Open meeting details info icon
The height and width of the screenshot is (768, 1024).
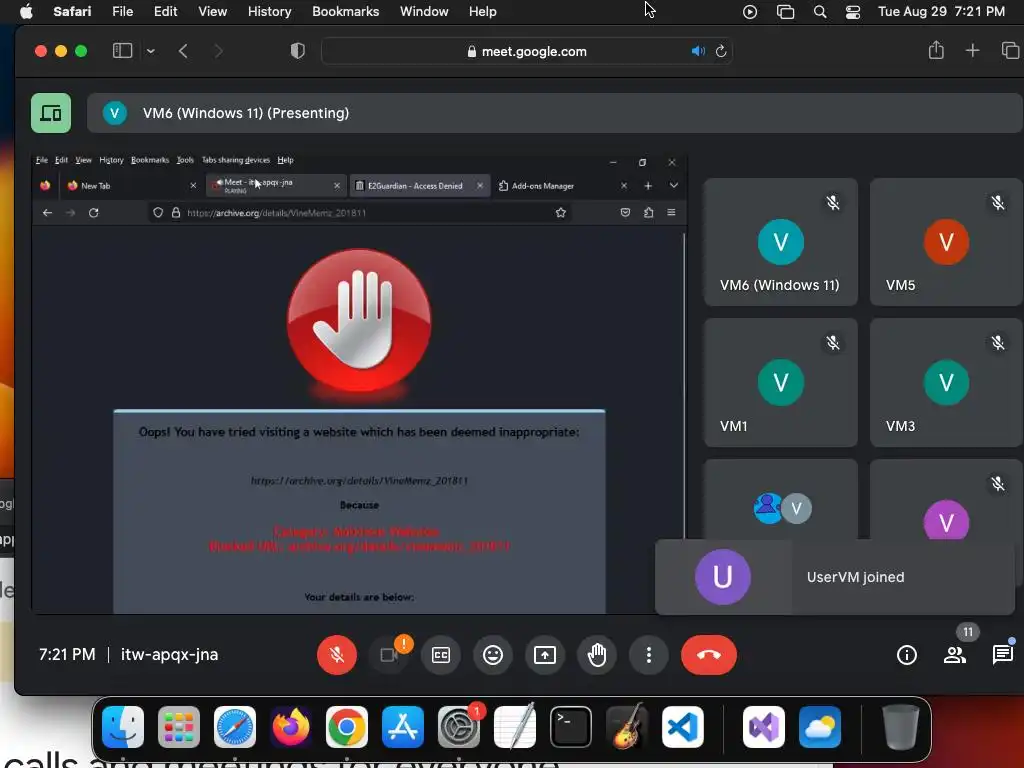(906, 654)
